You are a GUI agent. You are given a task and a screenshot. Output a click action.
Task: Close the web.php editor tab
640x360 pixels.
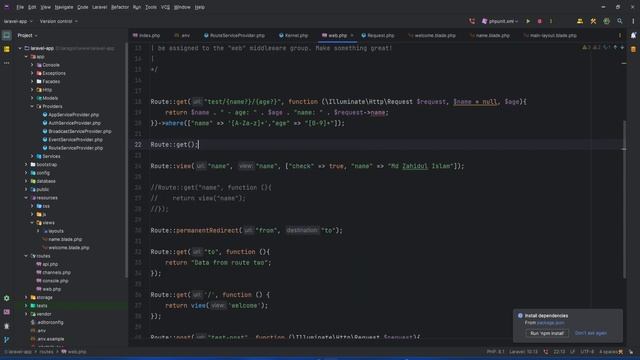[x=352, y=36]
